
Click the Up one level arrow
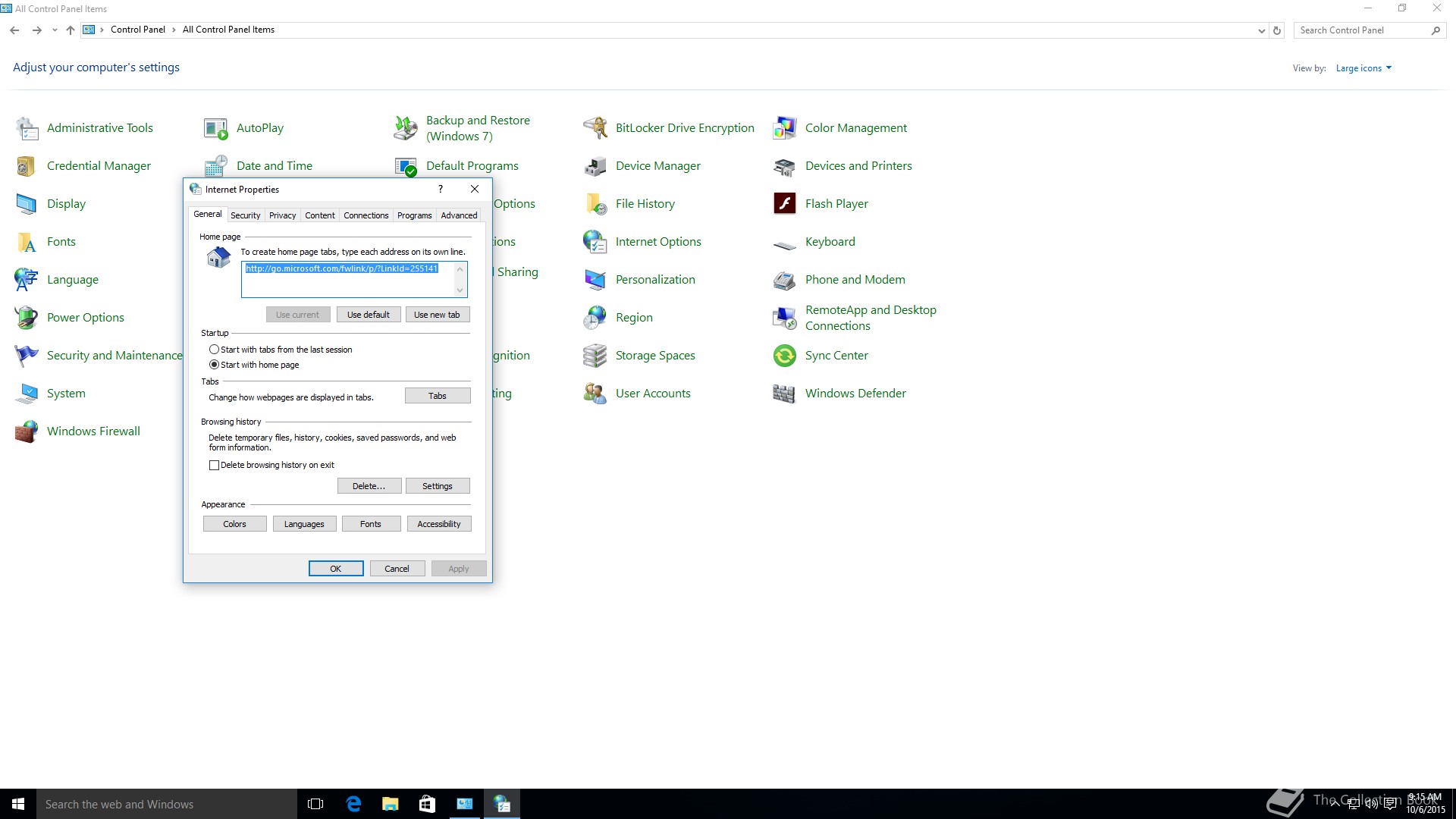71,30
